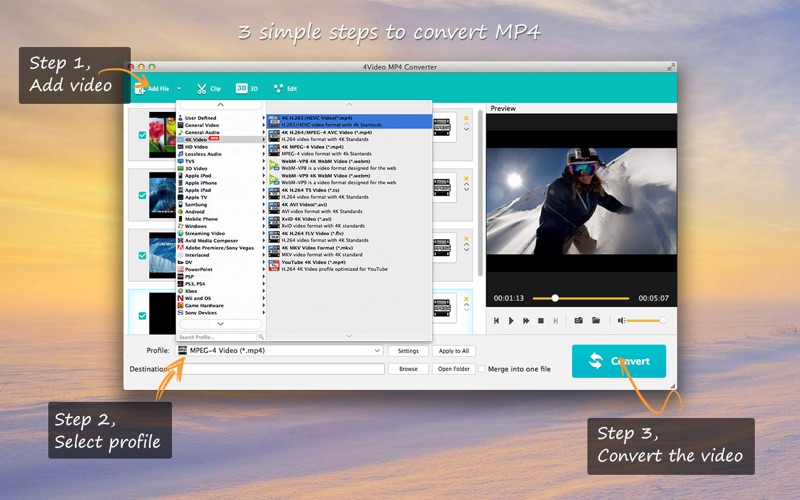Viewport: 800px width, 500px height.
Task: Expand the Streaming Video category
Action: point(221,233)
